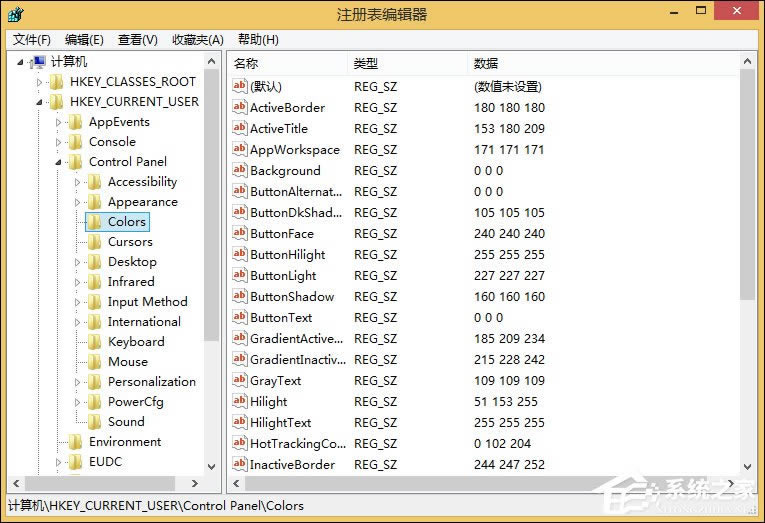Click the AppWorkspace value icon

click(x=240, y=149)
